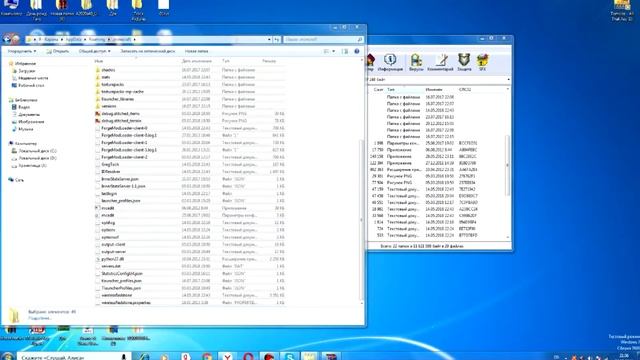This screenshot has height=360, width=640.
Task: Open the Упорядочить dropdown menu
Action: 22,51
